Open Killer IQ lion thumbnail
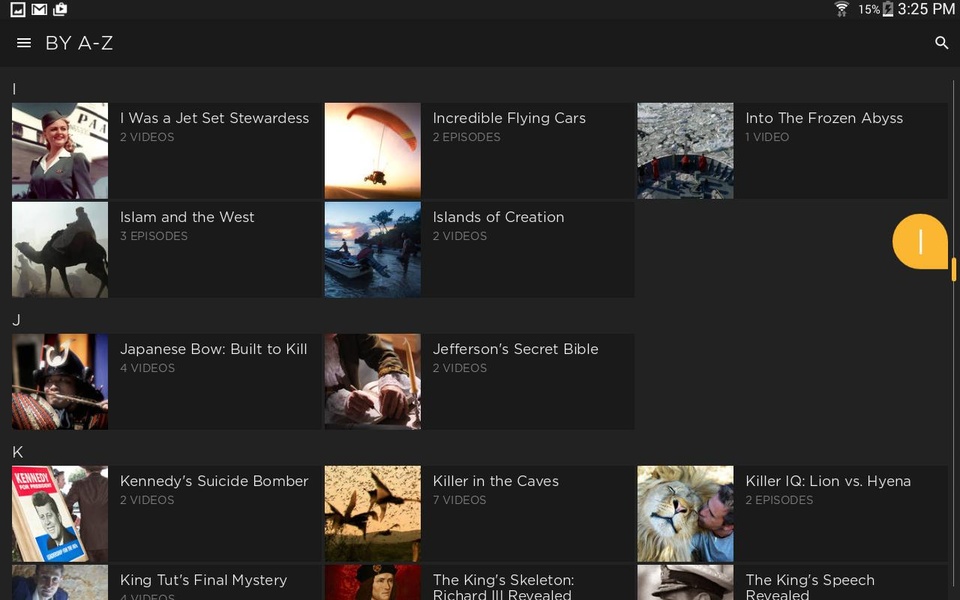 pyautogui.click(x=685, y=514)
